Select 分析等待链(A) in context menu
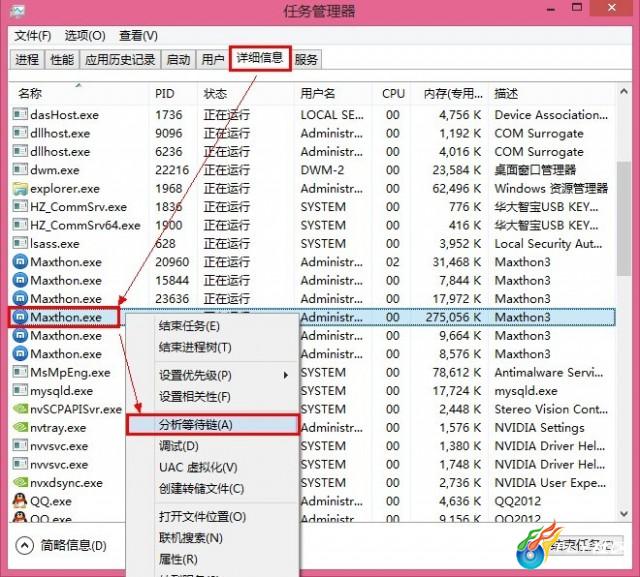 (x=213, y=425)
